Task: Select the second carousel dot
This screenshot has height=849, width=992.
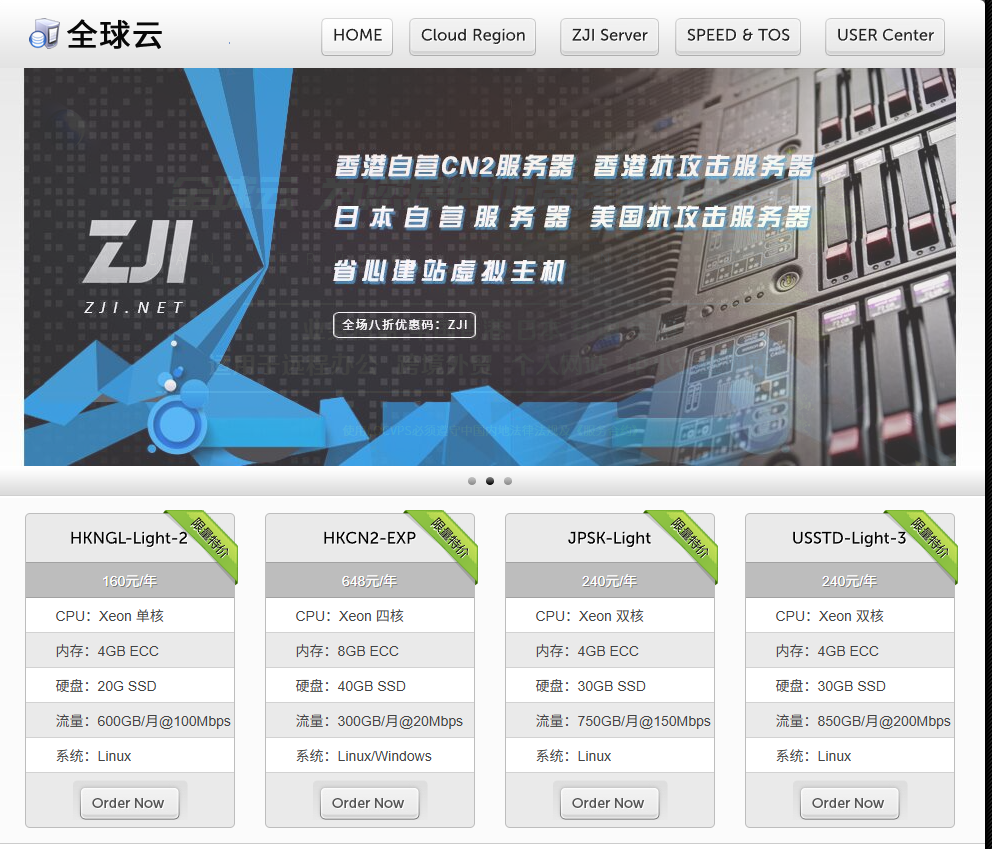Action: [490, 481]
